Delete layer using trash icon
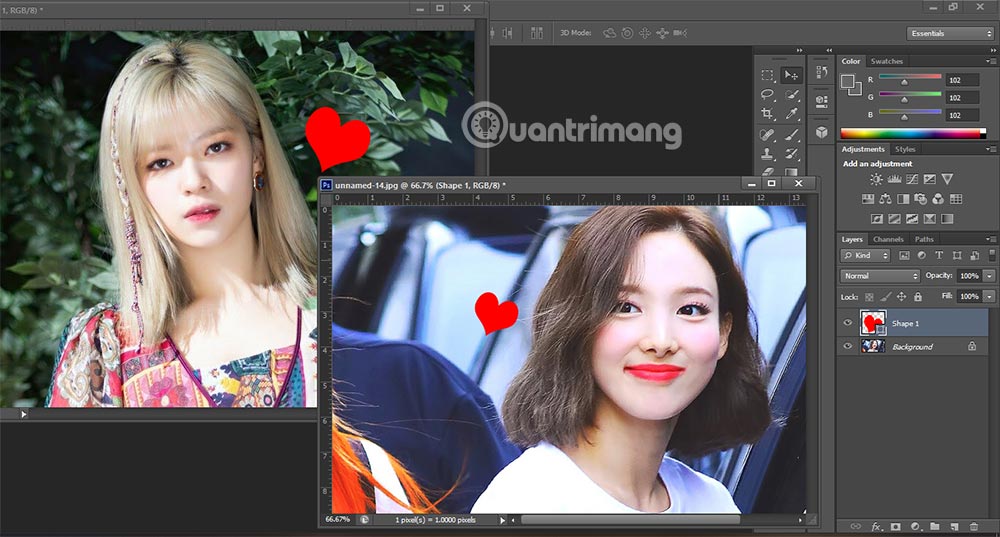The width and height of the screenshot is (1000, 537). point(973,526)
